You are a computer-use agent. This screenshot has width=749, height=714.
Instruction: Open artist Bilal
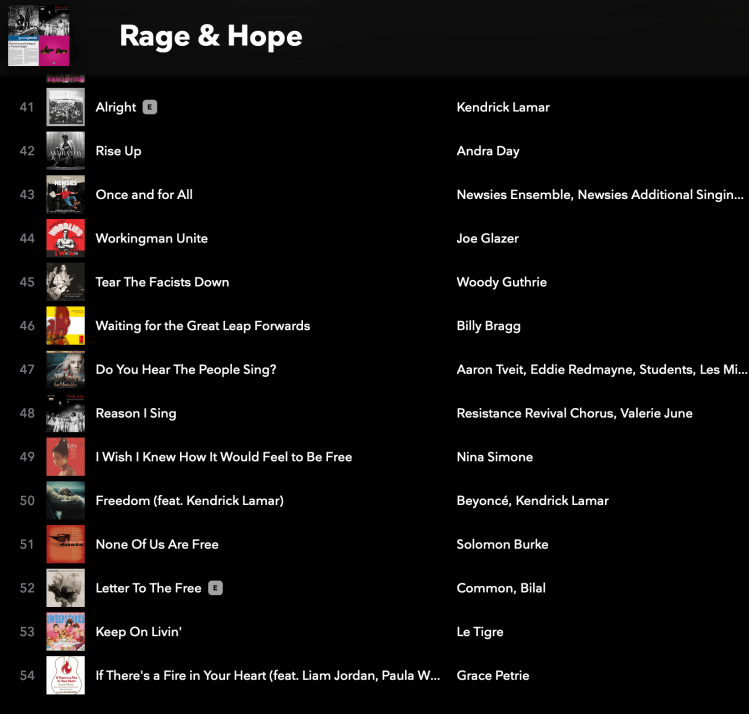[x=533, y=588]
